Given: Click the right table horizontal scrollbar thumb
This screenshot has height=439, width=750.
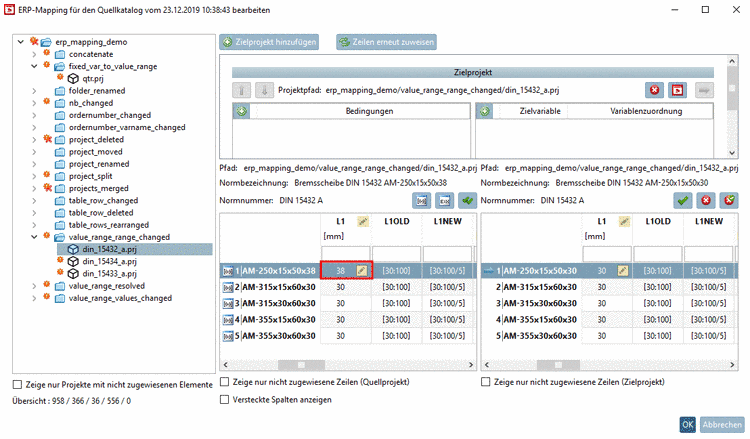Looking at the screenshot, I should click(x=558, y=365).
